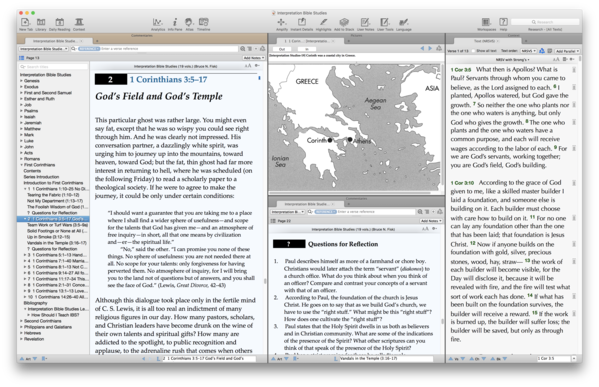
Task: Adjust text size in main commentary pane
Action: [248, 66]
